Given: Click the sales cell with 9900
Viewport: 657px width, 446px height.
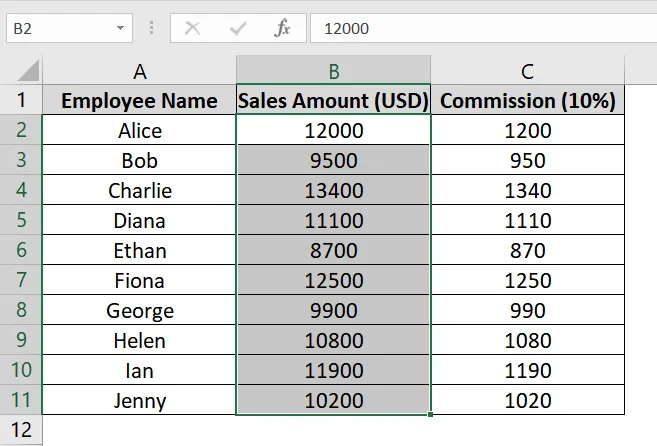Looking at the screenshot, I should (334, 310).
